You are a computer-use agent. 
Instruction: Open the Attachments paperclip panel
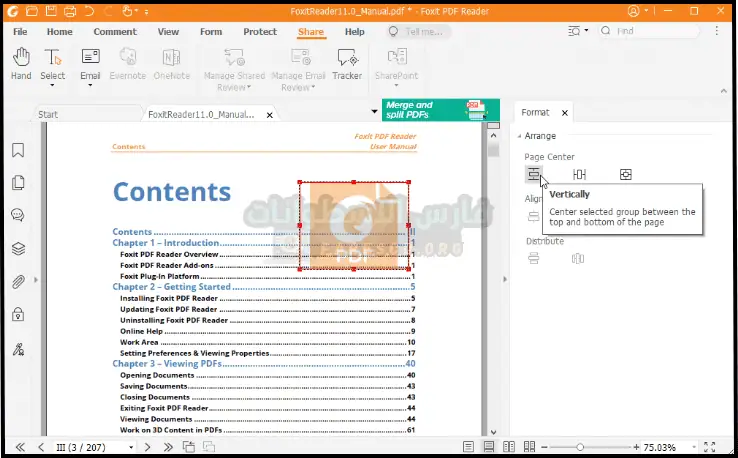(18, 282)
